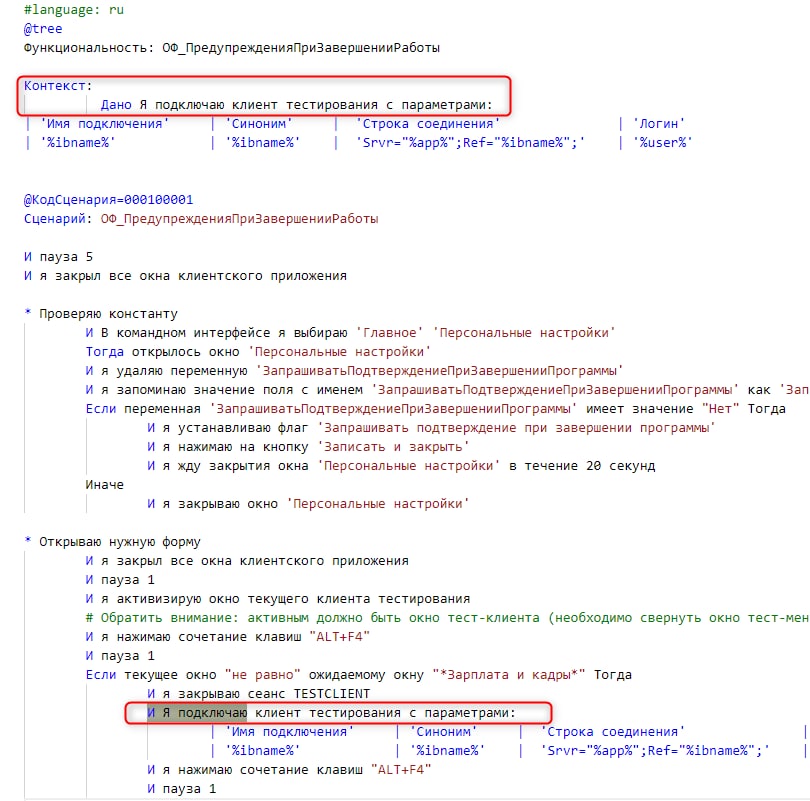
Task: Click the '%user%' table cell
Action: click(x=663, y=143)
